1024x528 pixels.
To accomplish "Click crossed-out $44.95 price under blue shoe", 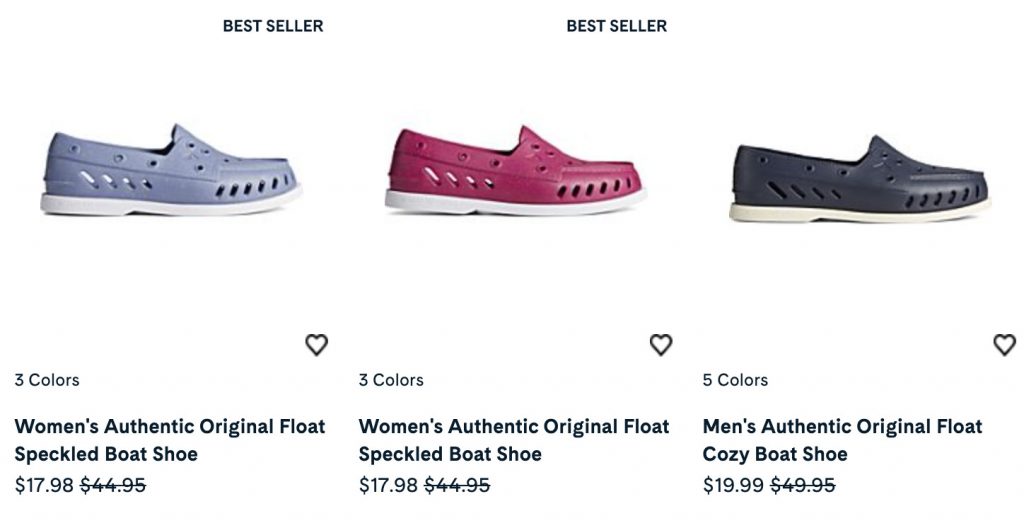I will click(x=113, y=485).
